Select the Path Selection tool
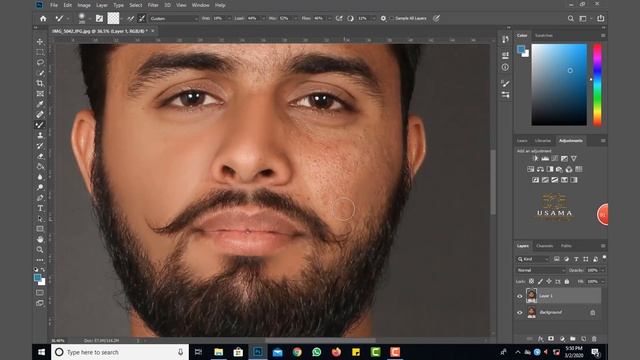 40,219
